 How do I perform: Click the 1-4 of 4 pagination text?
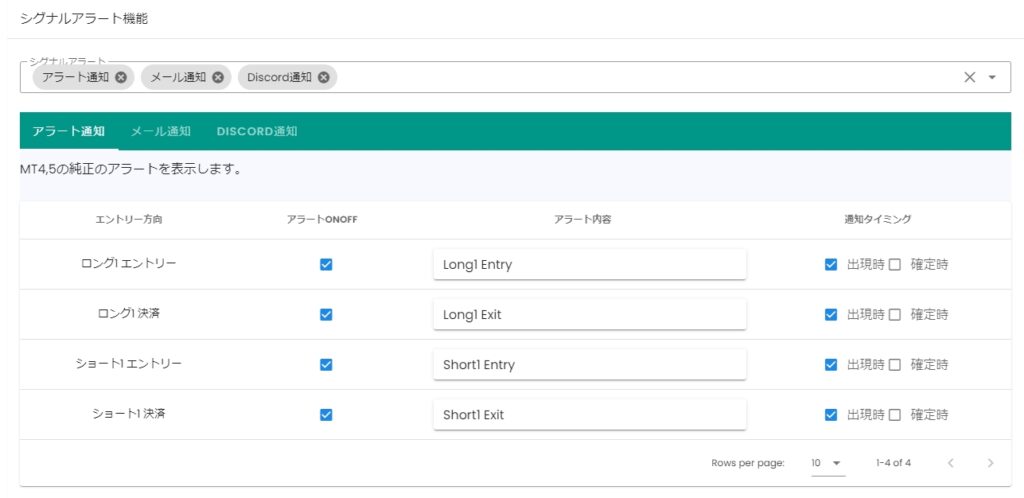click(893, 463)
